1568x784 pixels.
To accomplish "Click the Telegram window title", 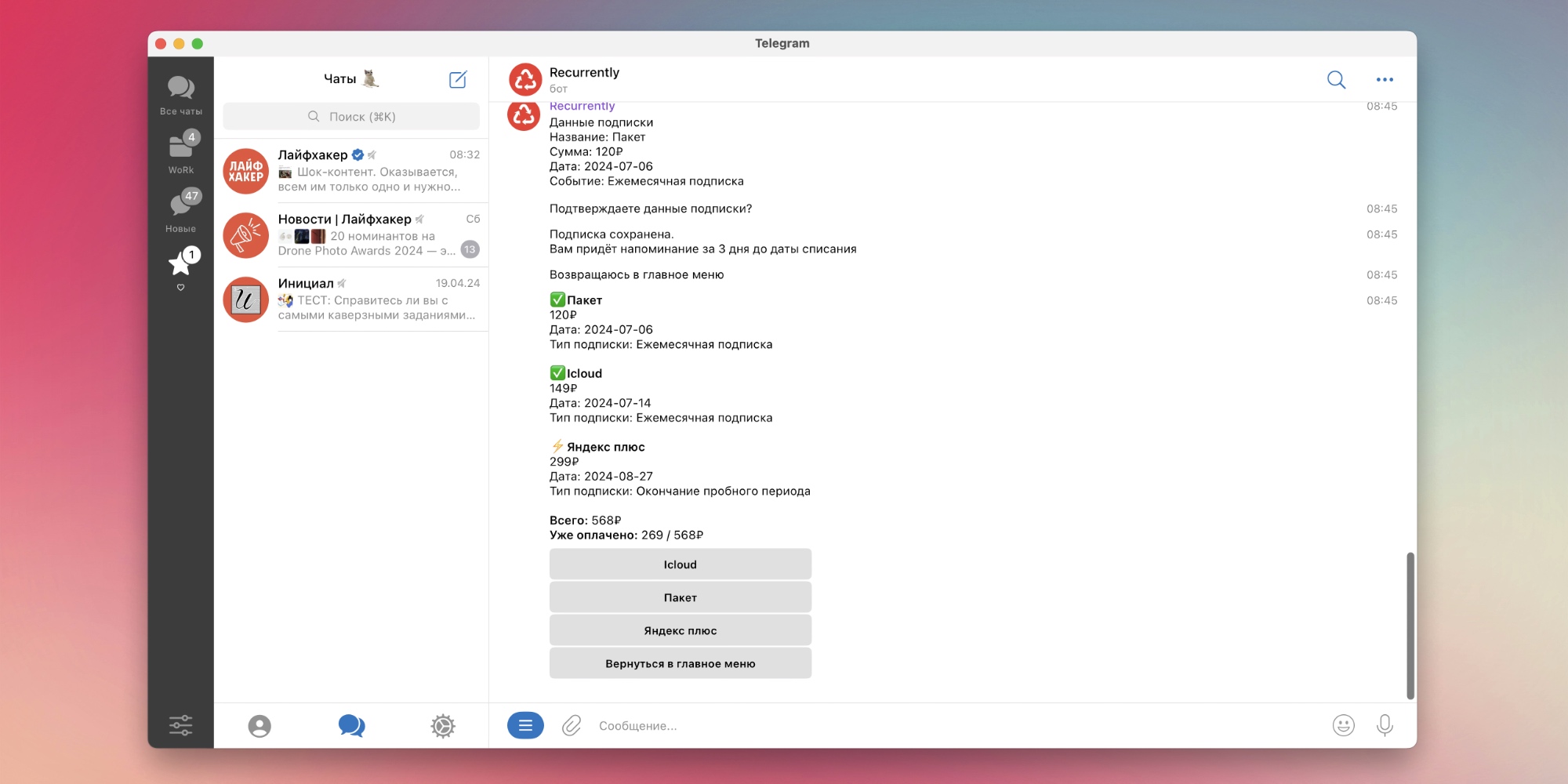I will coord(782,43).
